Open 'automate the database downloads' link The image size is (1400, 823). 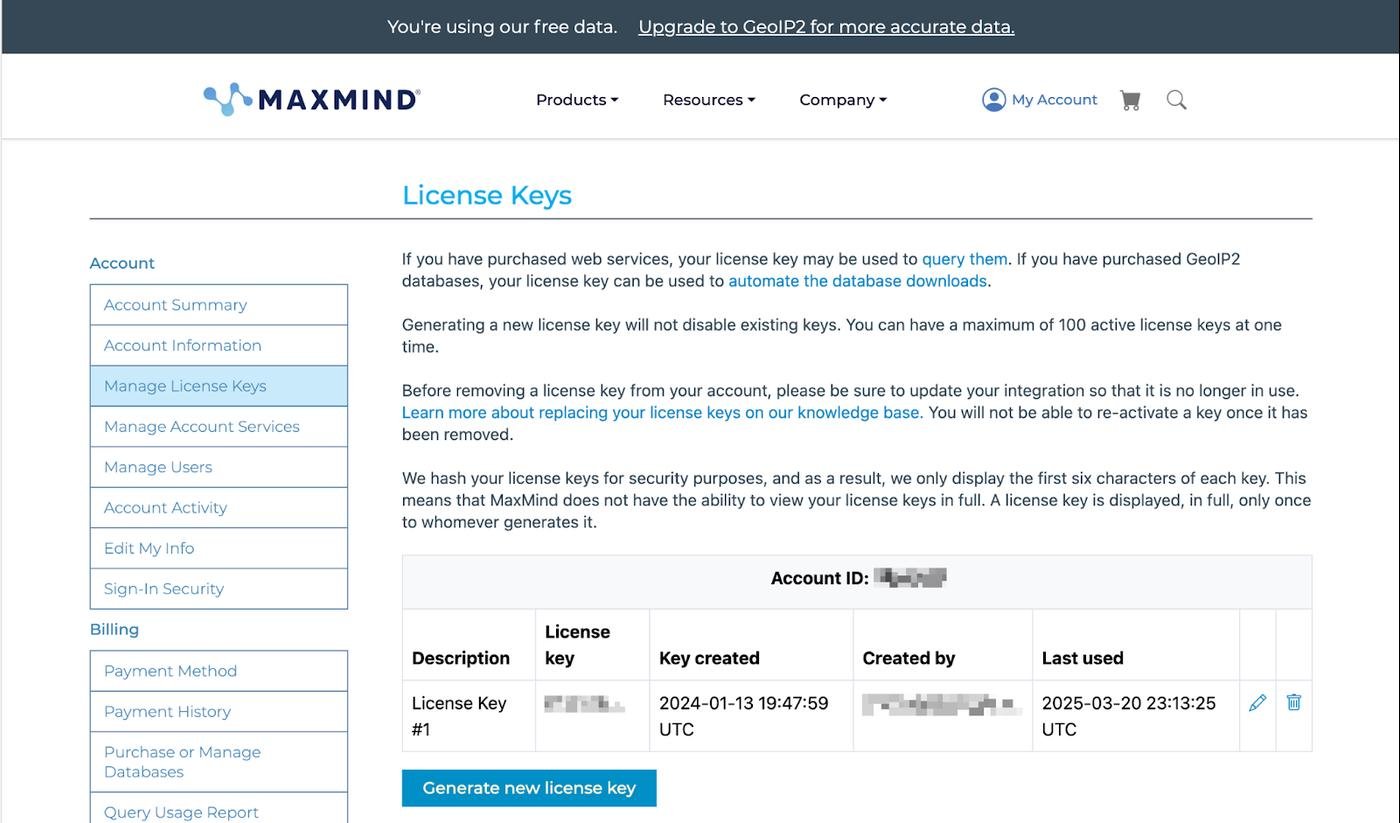(858, 281)
